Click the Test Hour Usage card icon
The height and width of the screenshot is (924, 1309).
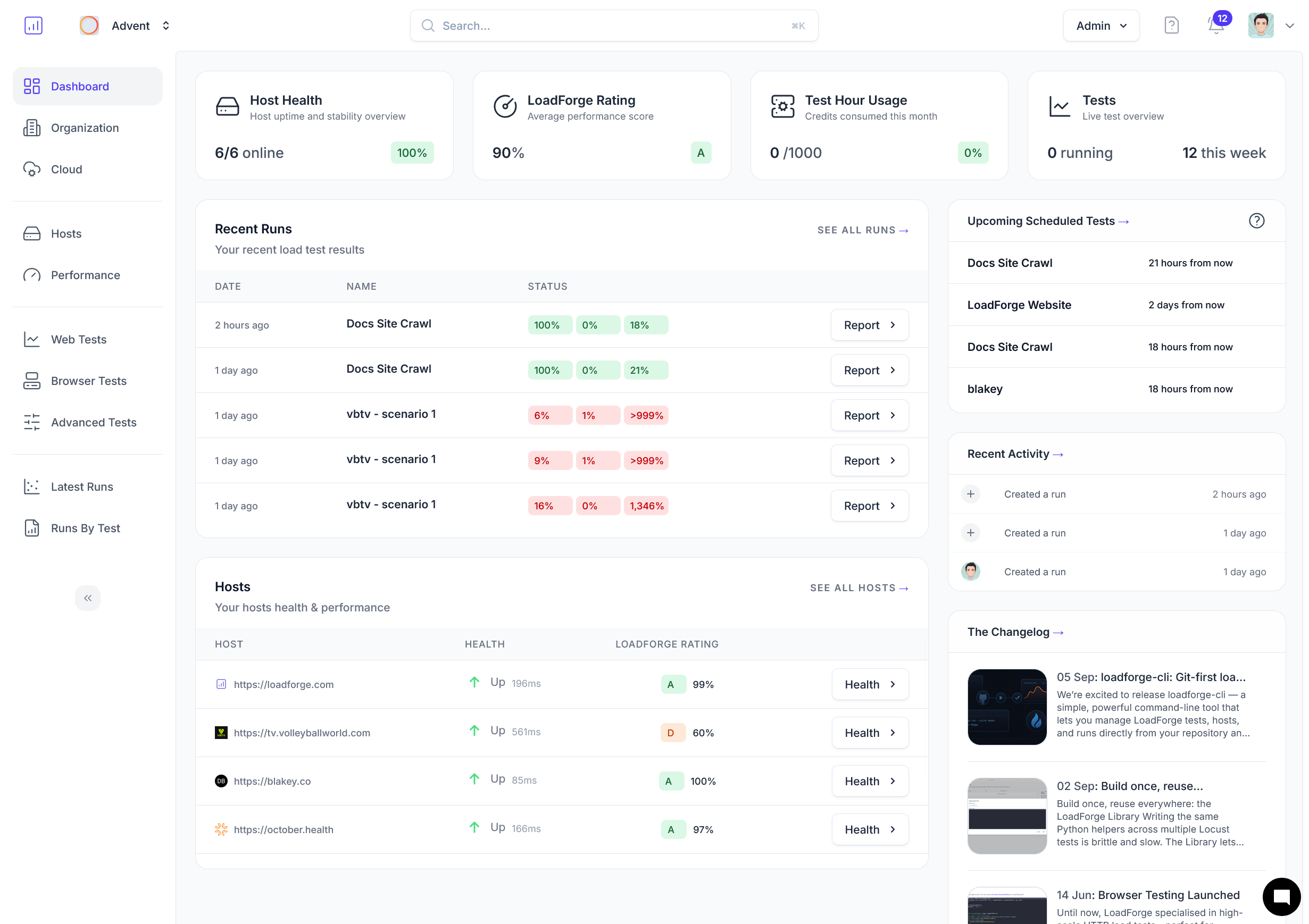pyautogui.click(x=782, y=106)
